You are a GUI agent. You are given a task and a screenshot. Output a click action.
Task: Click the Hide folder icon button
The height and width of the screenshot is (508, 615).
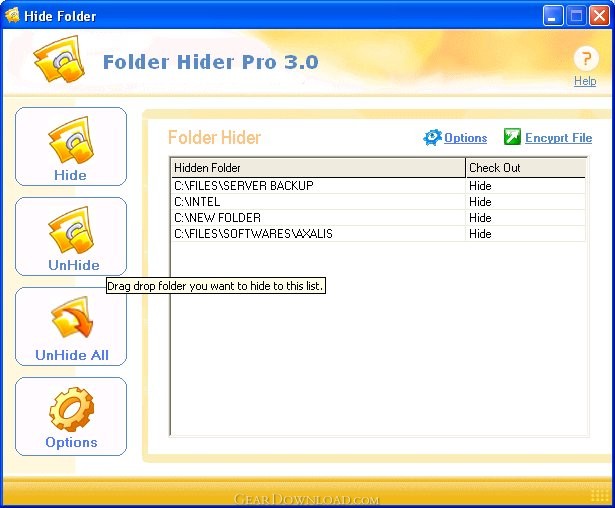[x=71, y=146]
